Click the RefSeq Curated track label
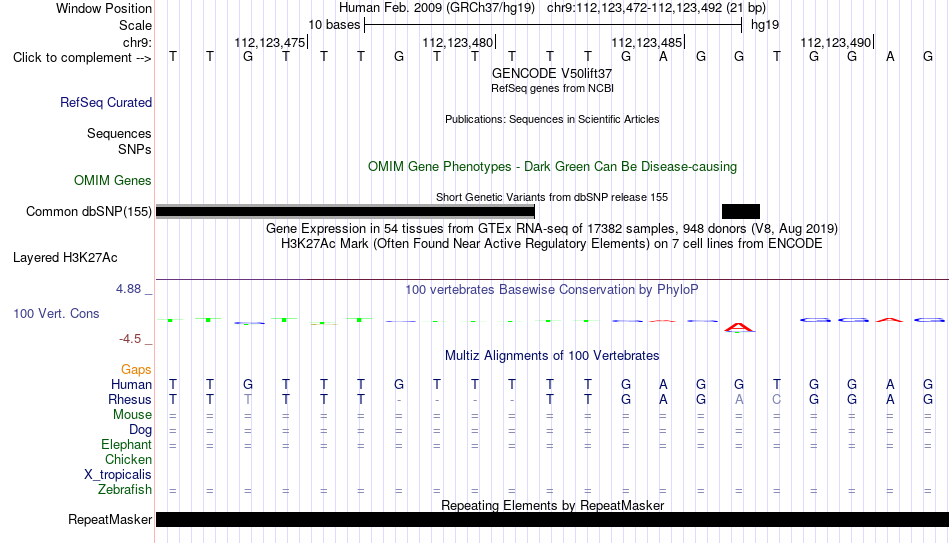950x543 pixels. [105, 102]
